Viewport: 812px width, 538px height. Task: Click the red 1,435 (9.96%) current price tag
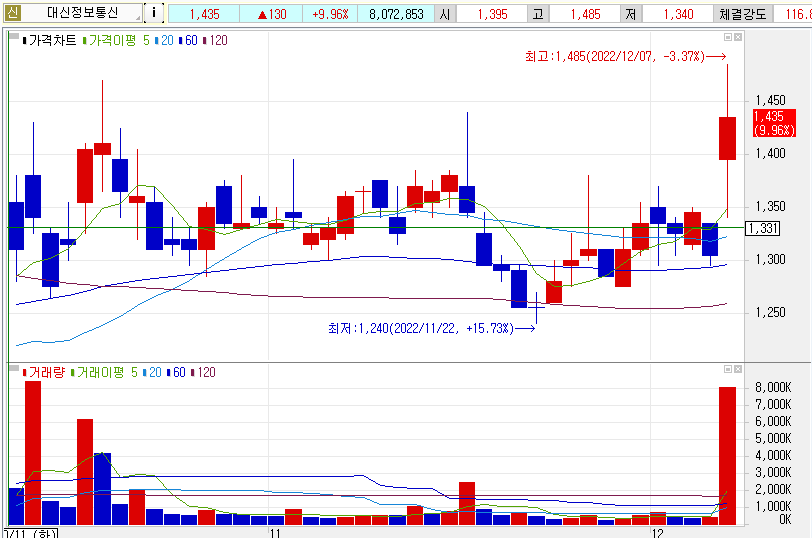(x=774, y=123)
